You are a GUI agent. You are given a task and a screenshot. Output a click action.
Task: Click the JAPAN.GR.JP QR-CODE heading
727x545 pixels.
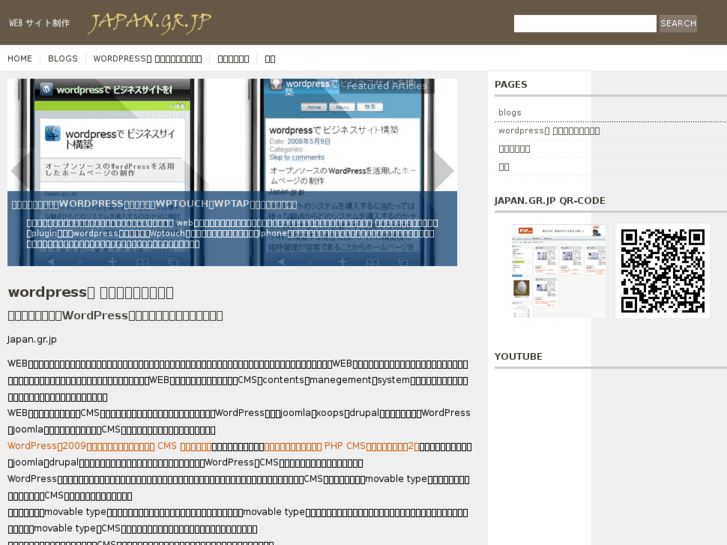pyautogui.click(x=549, y=200)
